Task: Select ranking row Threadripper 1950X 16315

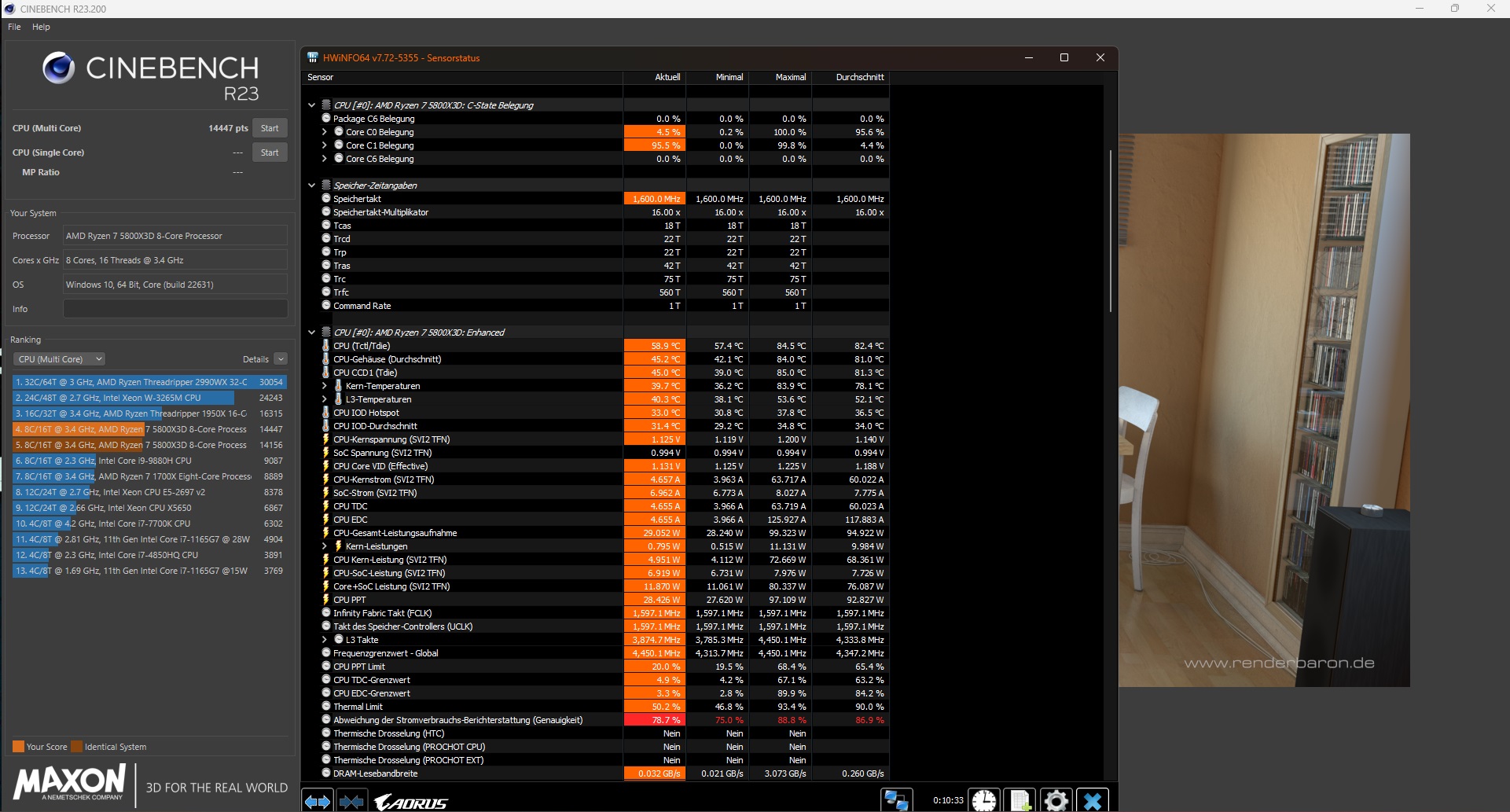Action: [x=149, y=413]
